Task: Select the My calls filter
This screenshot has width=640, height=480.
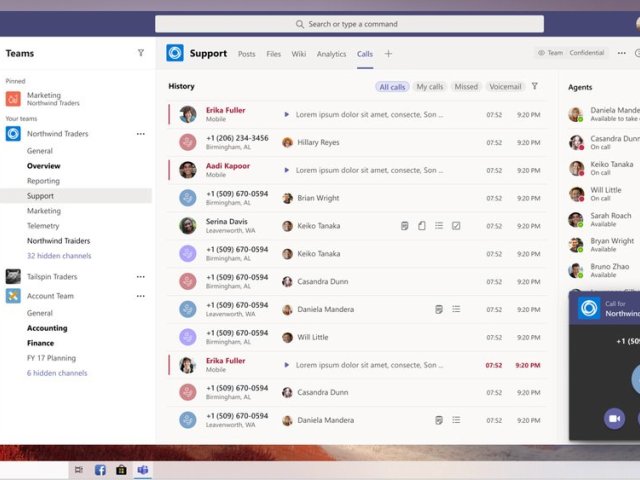Action: (429, 87)
